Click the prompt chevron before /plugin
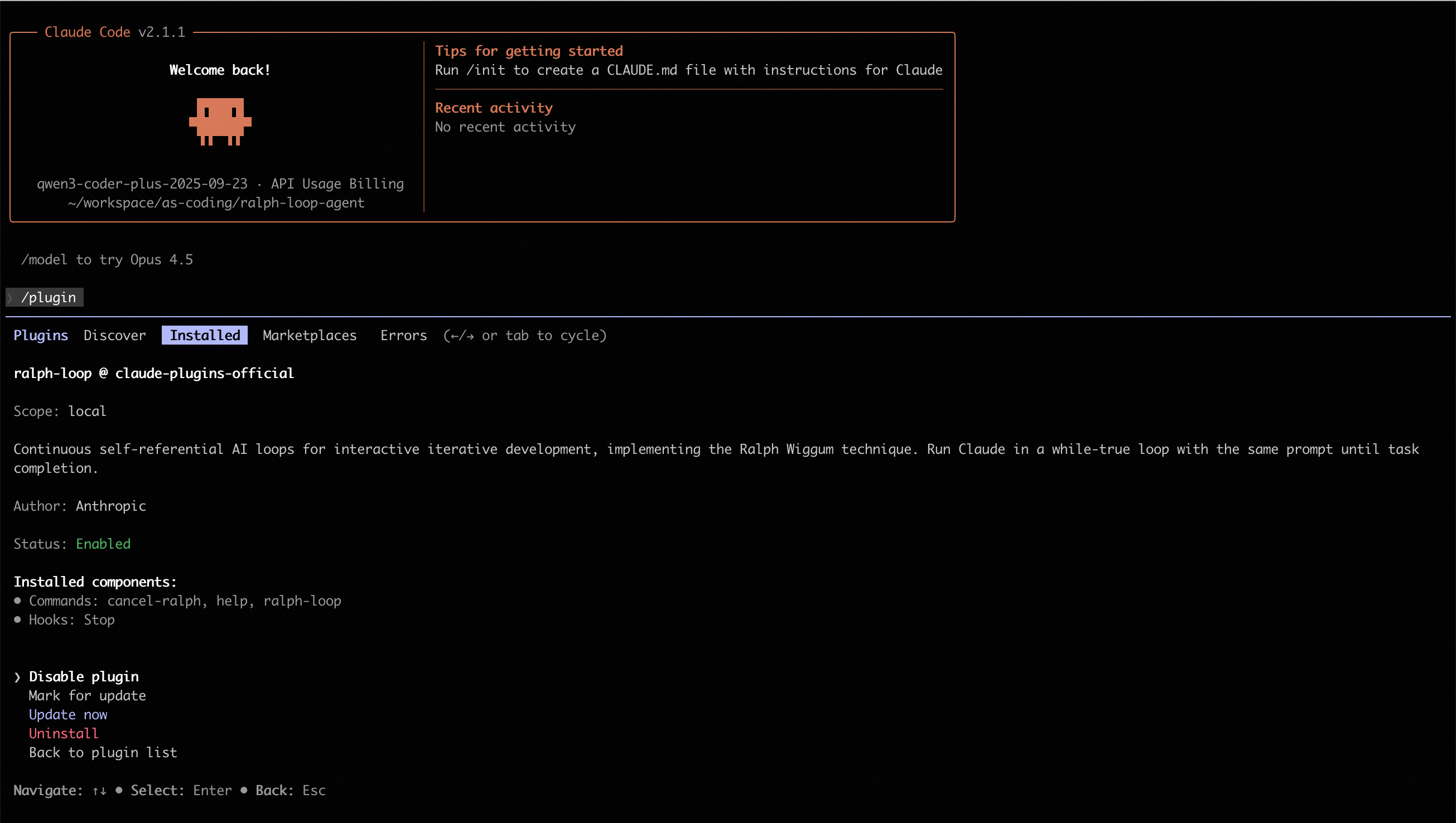The width and height of the screenshot is (1456, 823). tap(10, 297)
